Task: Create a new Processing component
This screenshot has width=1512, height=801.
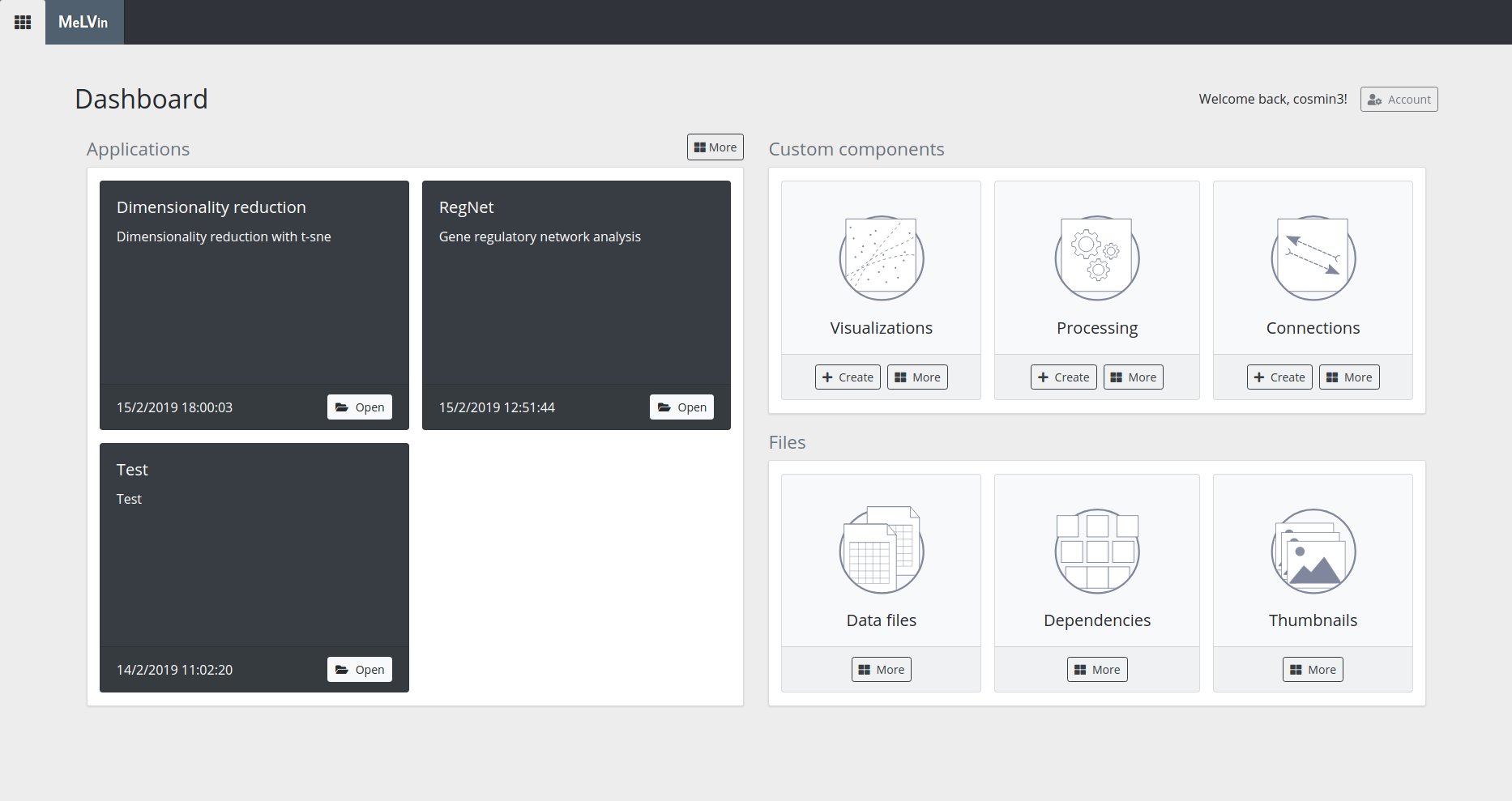Action: [1063, 377]
